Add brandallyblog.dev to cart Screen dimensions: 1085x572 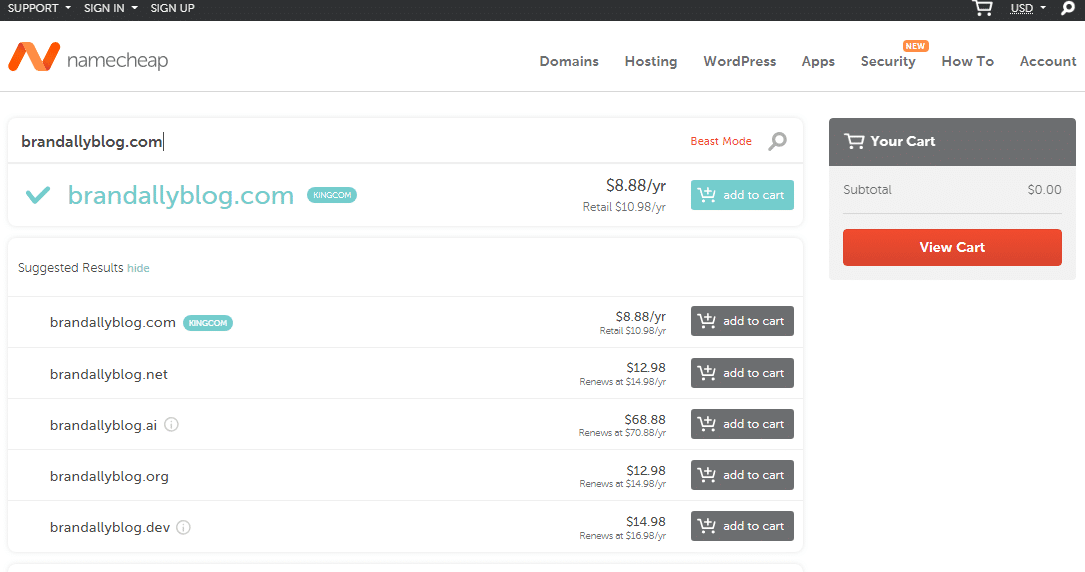[742, 526]
